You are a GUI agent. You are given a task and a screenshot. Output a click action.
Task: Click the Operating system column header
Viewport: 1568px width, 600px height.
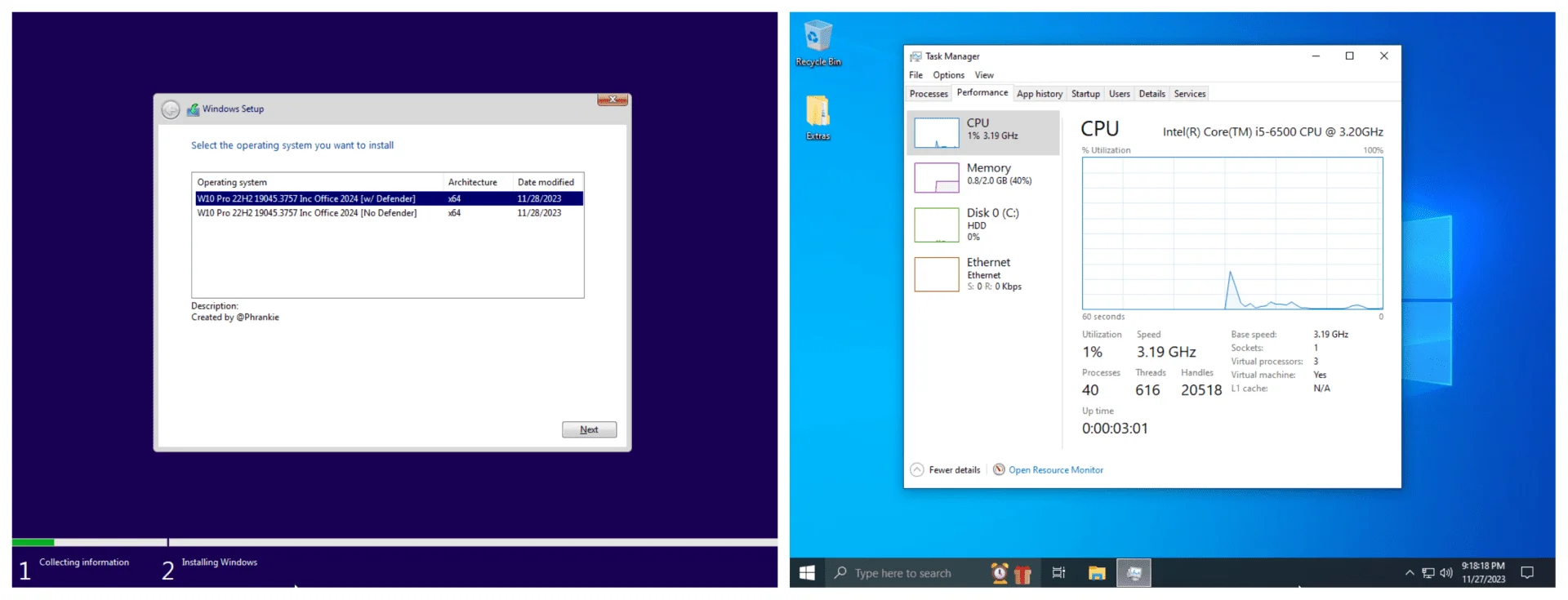click(318, 182)
